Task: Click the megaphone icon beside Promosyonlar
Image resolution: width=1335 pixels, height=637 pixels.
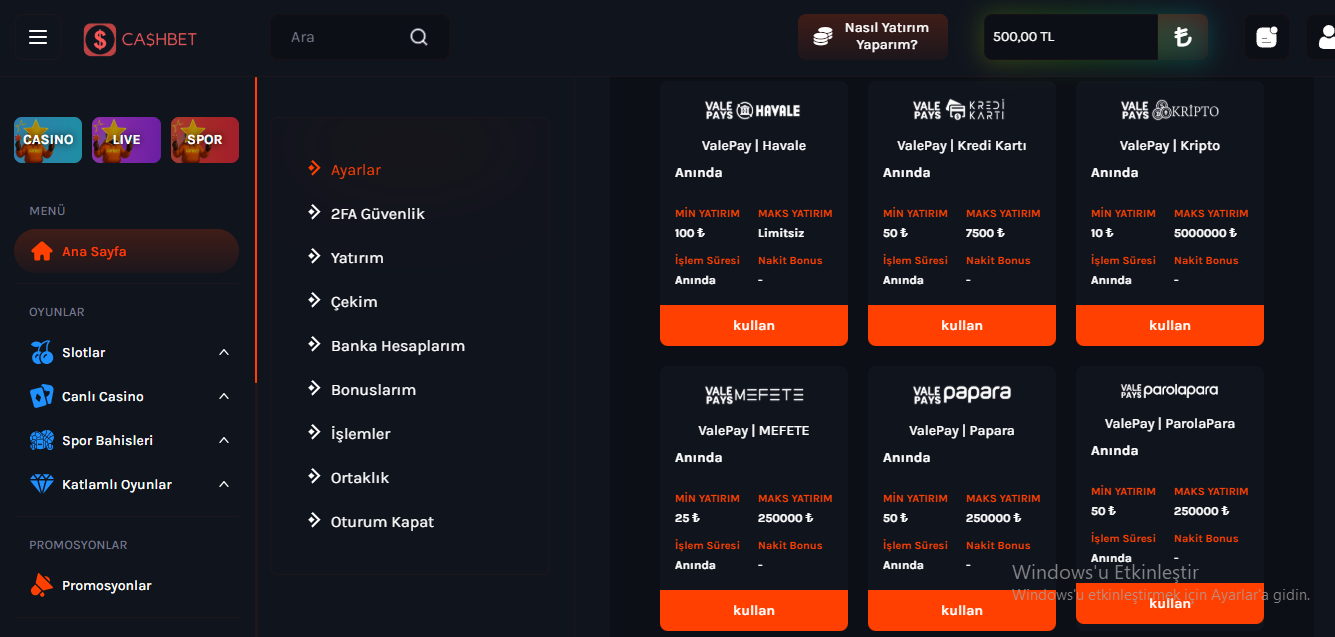Action: tap(41, 585)
